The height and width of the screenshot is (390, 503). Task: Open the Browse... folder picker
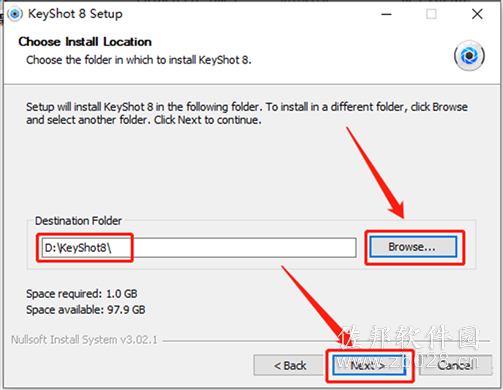pos(413,247)
